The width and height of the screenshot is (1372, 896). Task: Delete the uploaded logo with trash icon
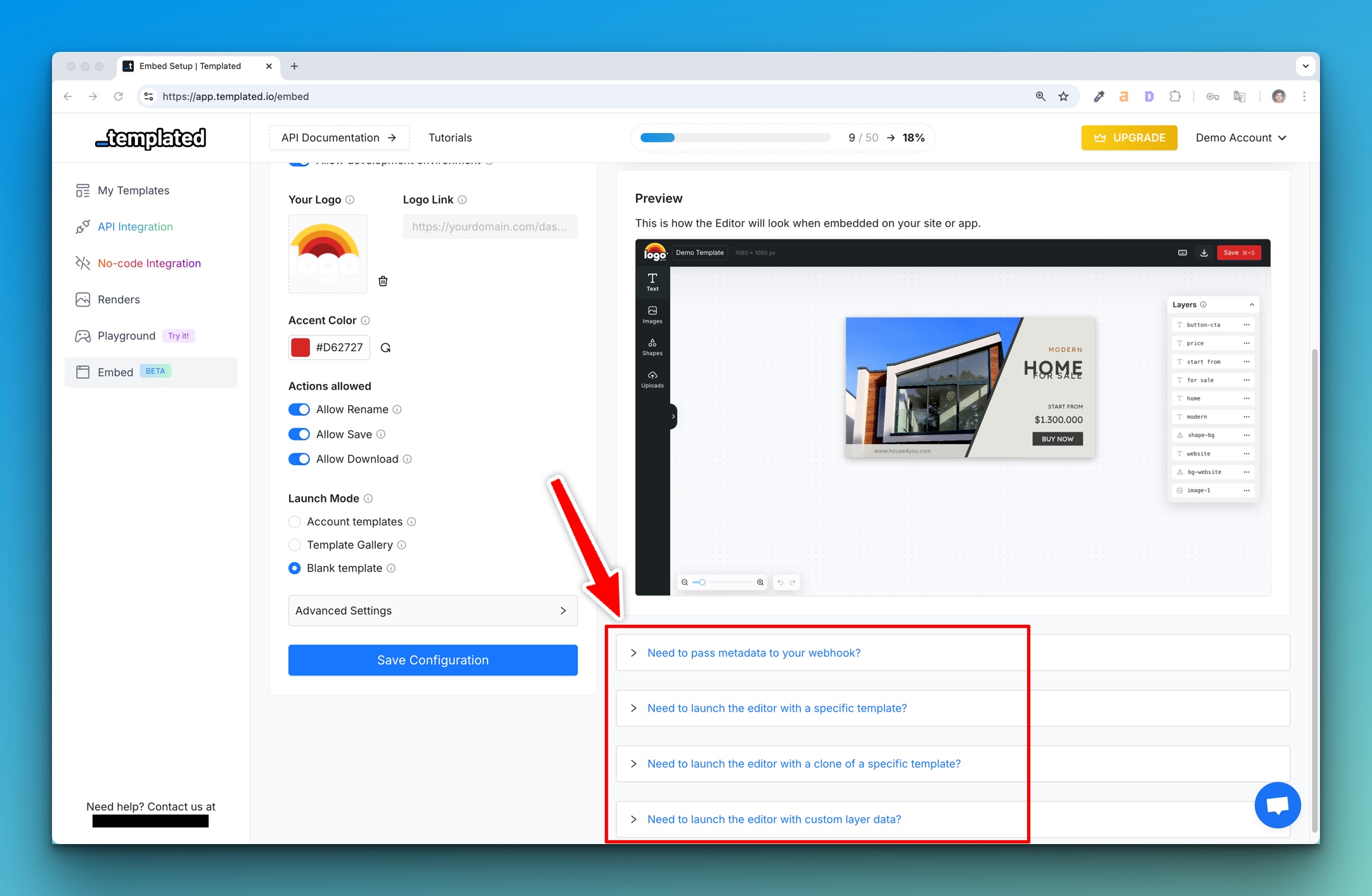[x=383, y=281]
